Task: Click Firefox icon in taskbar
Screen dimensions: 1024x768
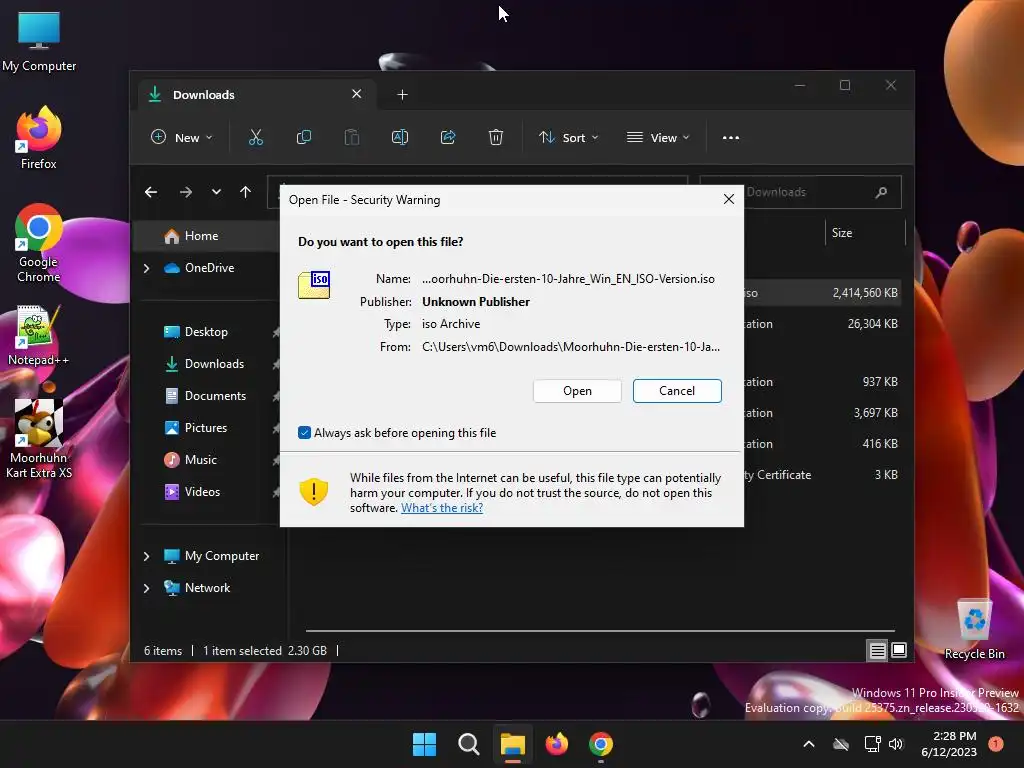Action: pos(556,744)
